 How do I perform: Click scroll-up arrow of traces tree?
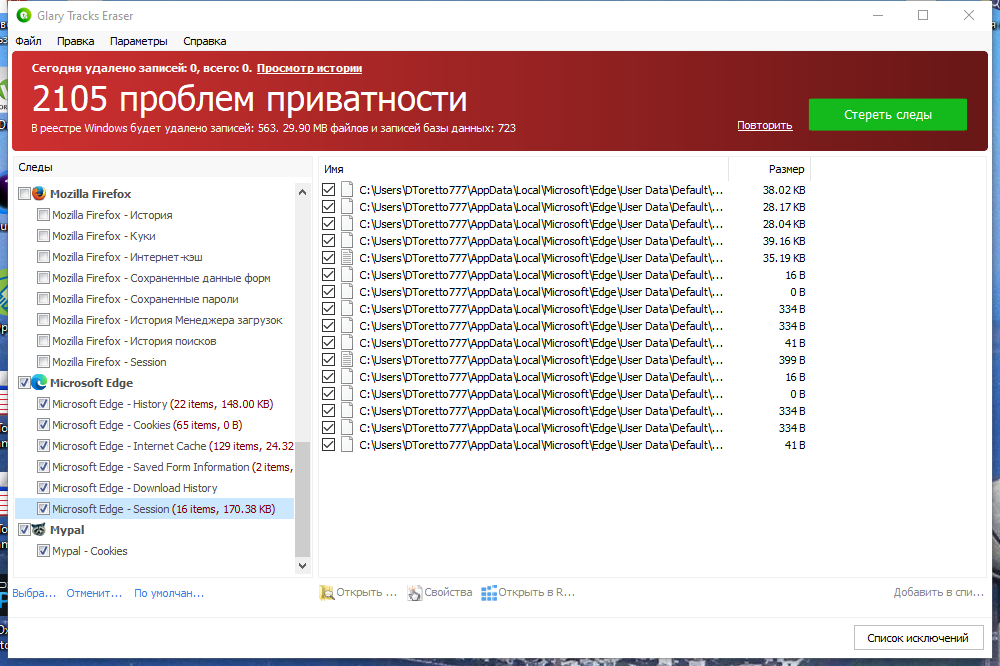pos(302,191)
